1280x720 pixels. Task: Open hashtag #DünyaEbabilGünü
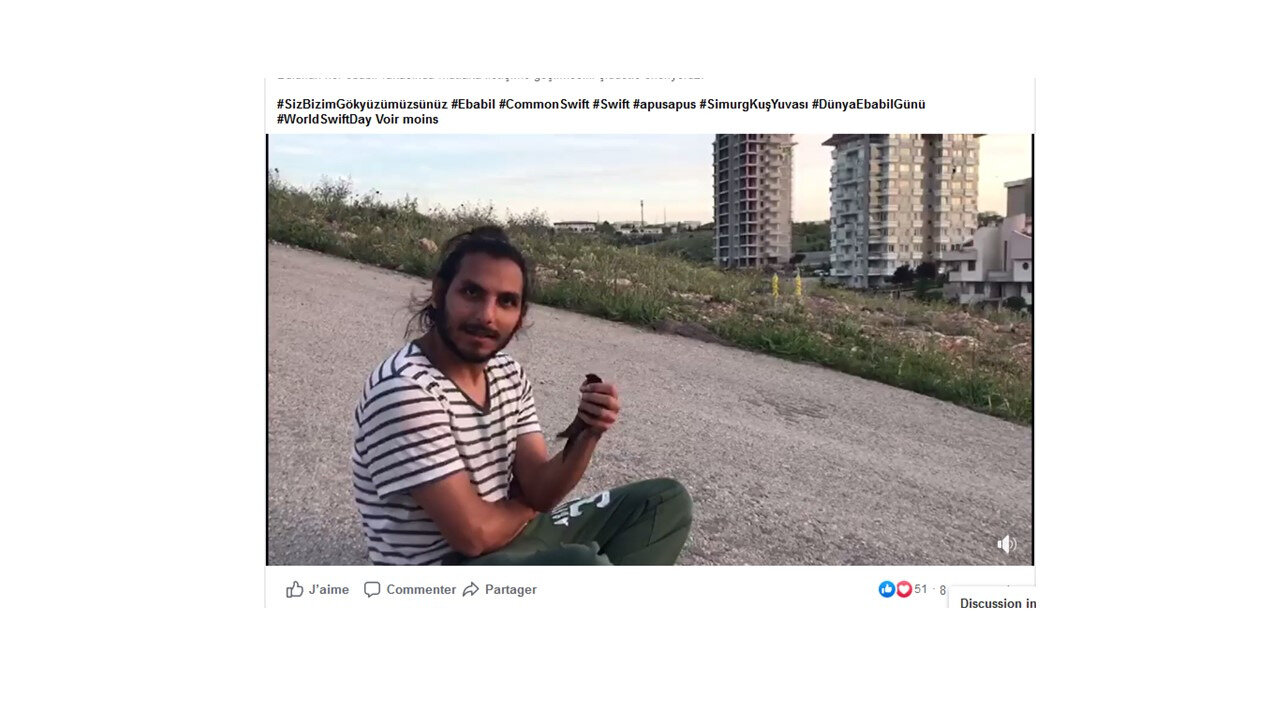(x=869, y=104)
